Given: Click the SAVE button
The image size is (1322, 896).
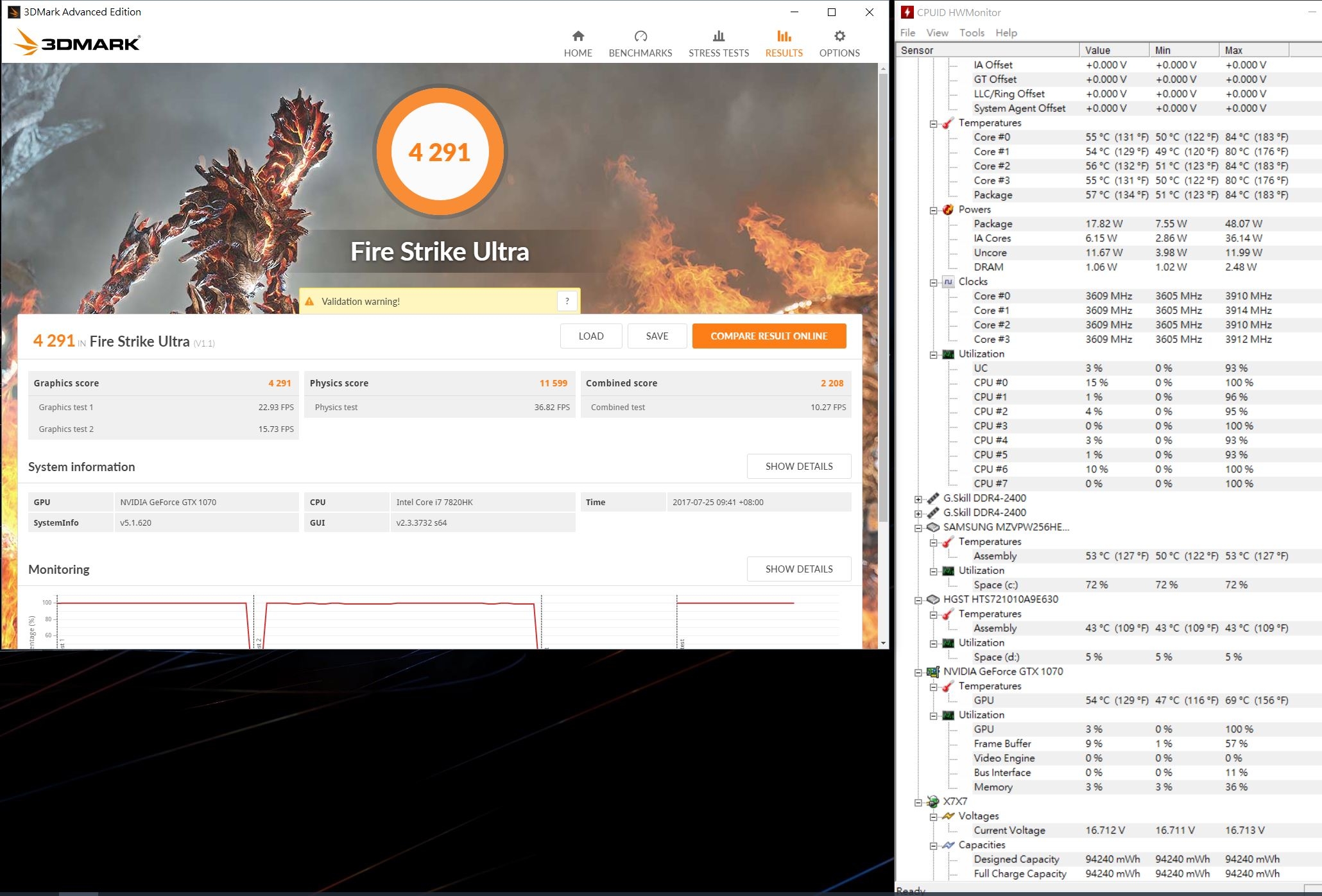Looking at the screenshot, I should 657,336.
